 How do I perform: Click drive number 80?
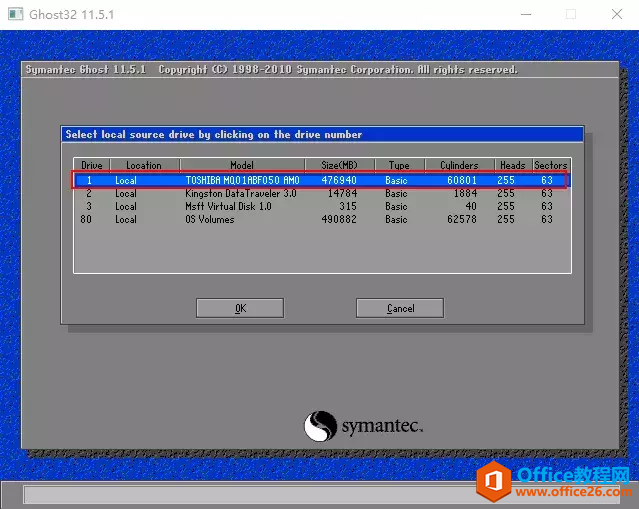[86, 219]
